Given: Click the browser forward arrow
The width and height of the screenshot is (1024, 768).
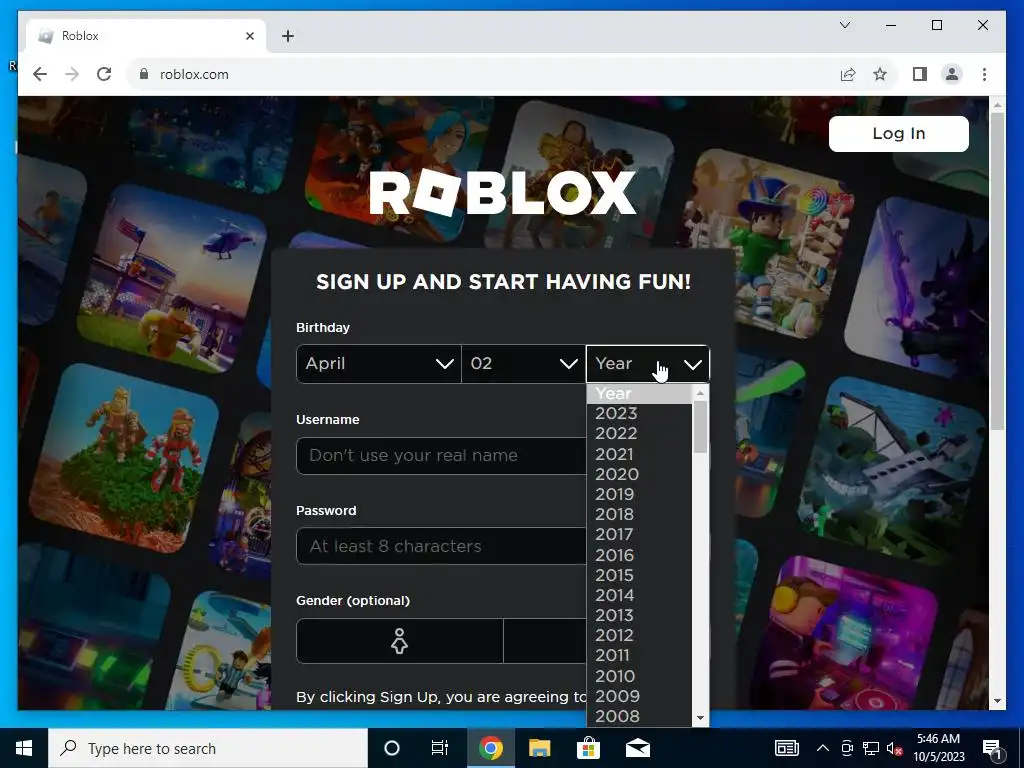Looking at the screenshot, I should pyautogui.click(x=72, y=74).
